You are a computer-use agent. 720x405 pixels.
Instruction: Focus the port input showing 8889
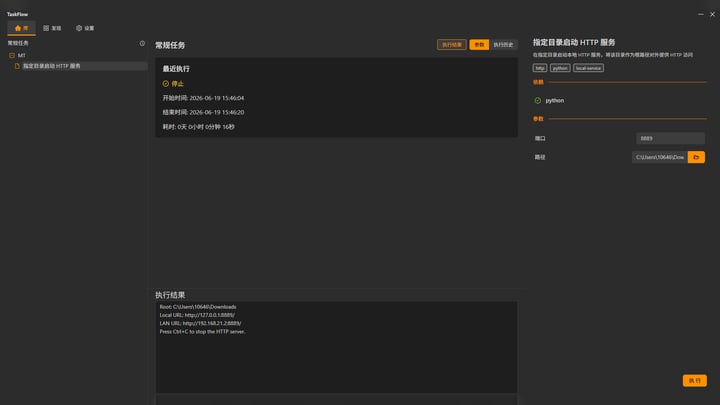click(x=670, y=138)
